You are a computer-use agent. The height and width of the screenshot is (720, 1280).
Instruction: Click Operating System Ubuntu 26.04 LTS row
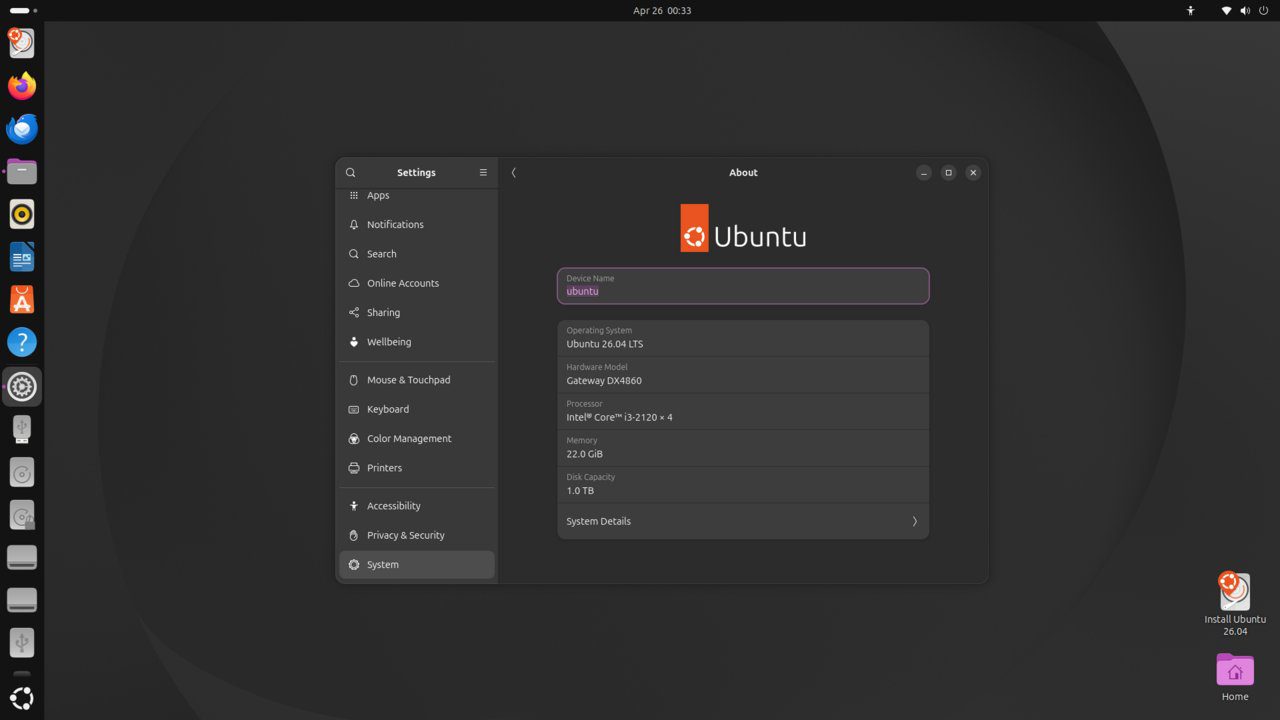743,338
